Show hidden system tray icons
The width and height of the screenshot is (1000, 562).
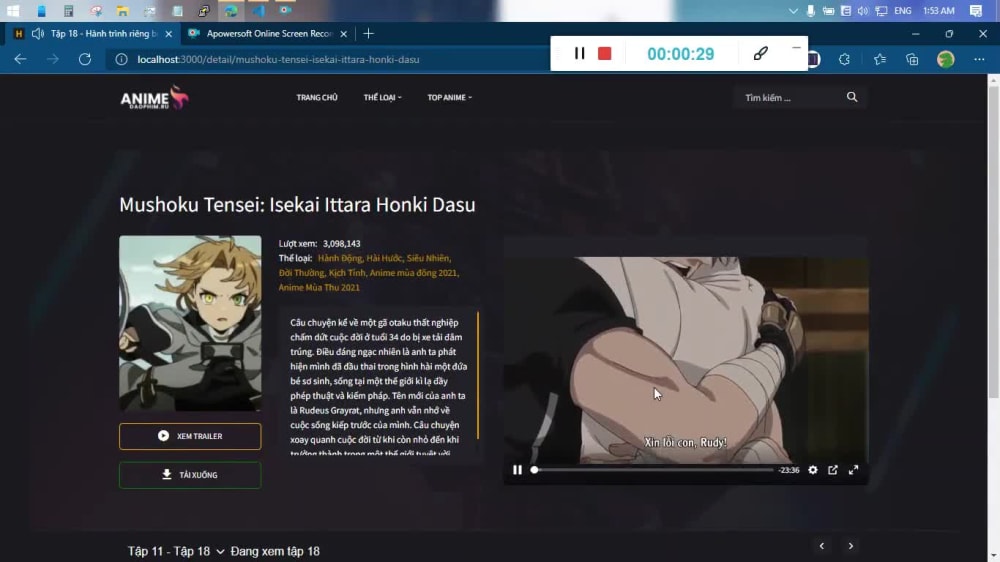pyautogui.click(x=793, y=11)
